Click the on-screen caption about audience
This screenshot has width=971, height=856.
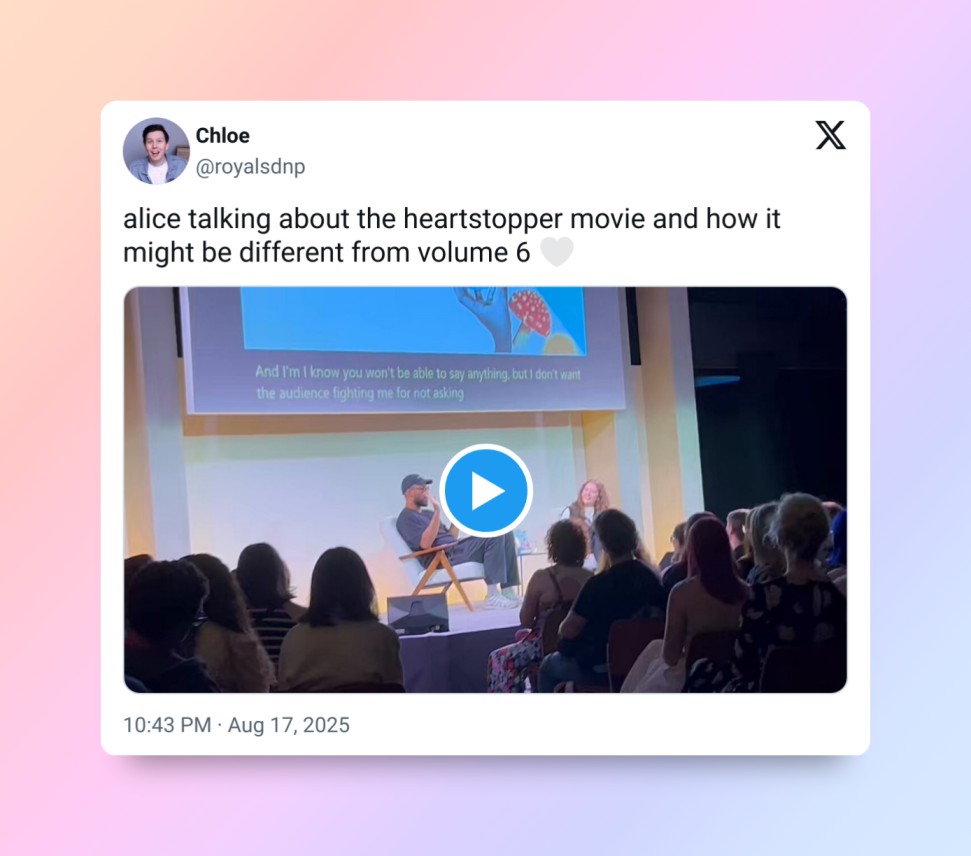click(418, 382)
